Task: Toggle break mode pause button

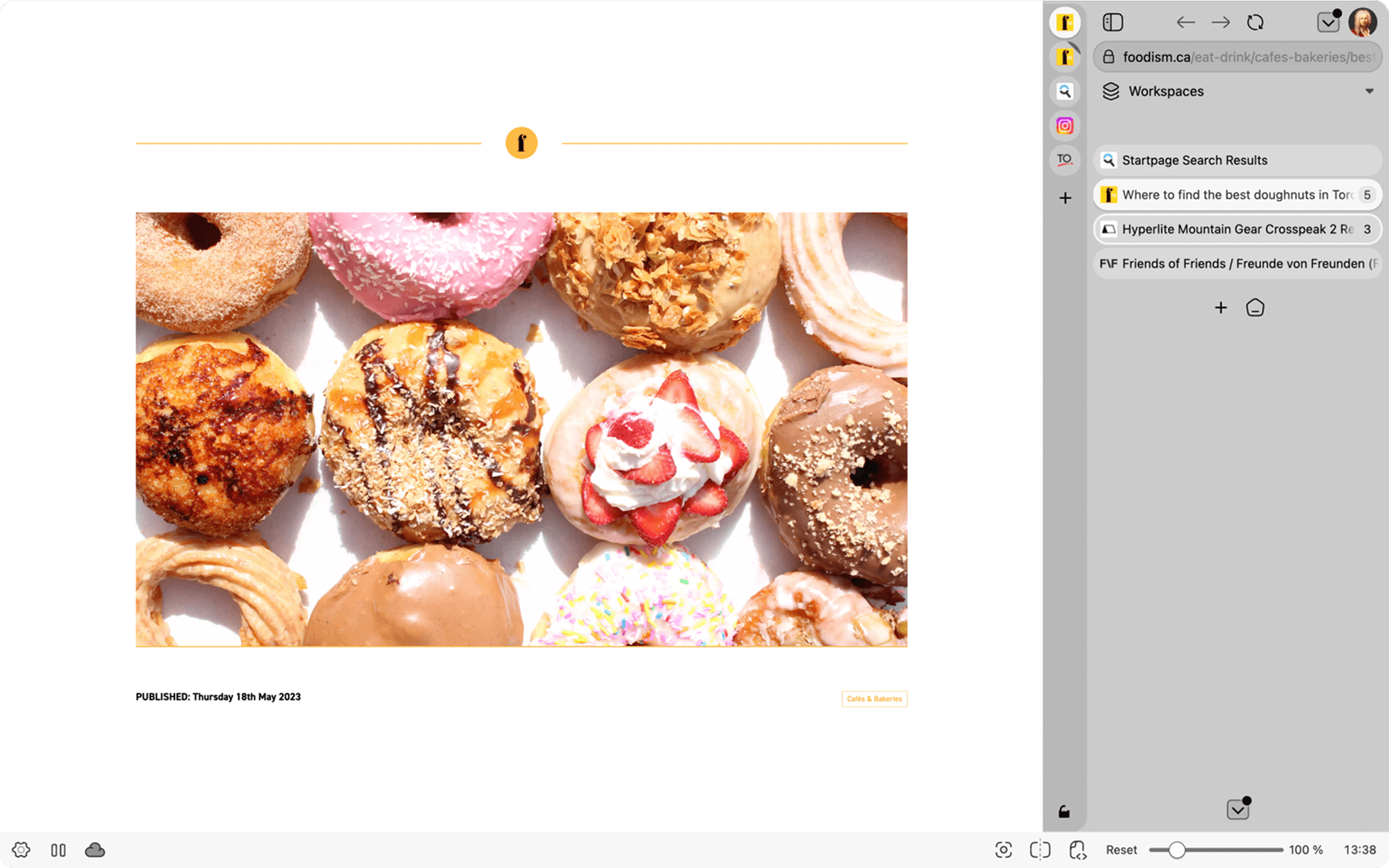Action: 59,850
